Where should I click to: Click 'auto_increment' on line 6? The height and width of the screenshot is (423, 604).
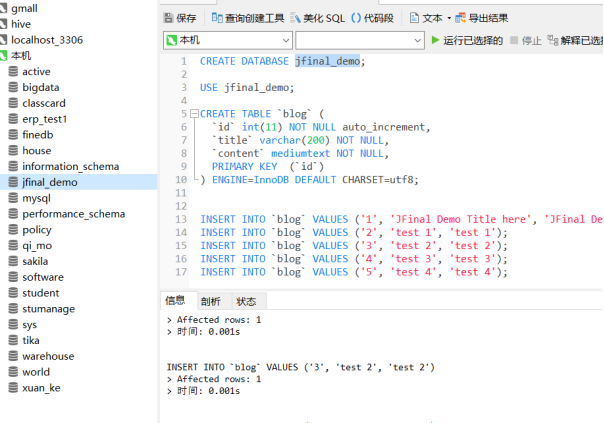(386, 127)
